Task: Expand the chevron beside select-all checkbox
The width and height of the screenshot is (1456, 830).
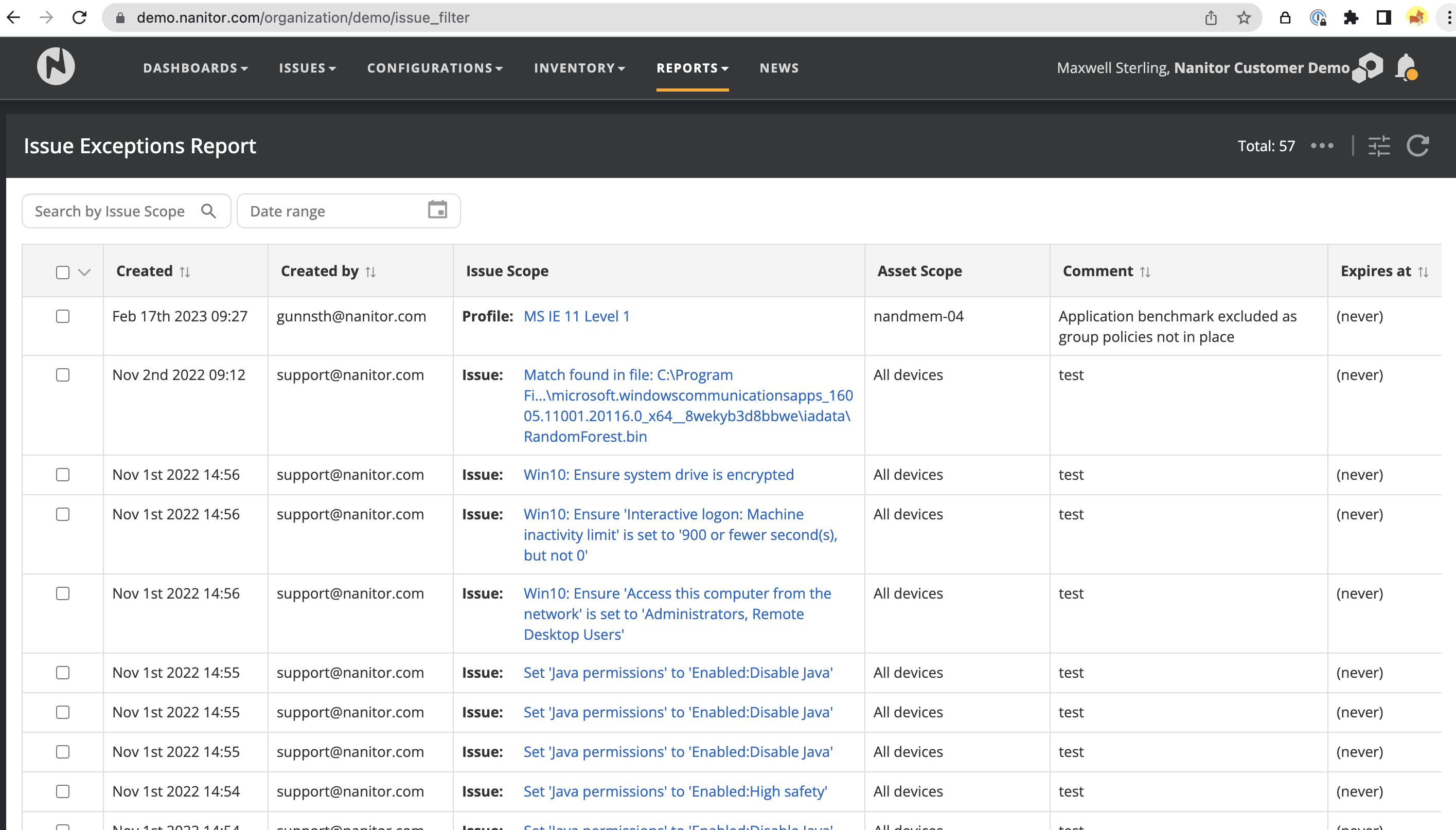Action: coord(84,272)
